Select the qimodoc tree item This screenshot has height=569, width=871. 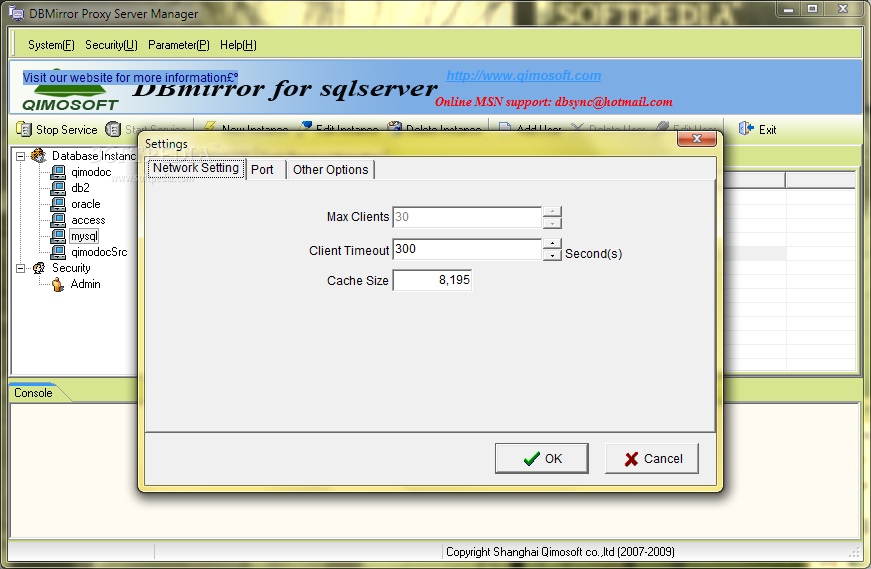coord(91,172)
